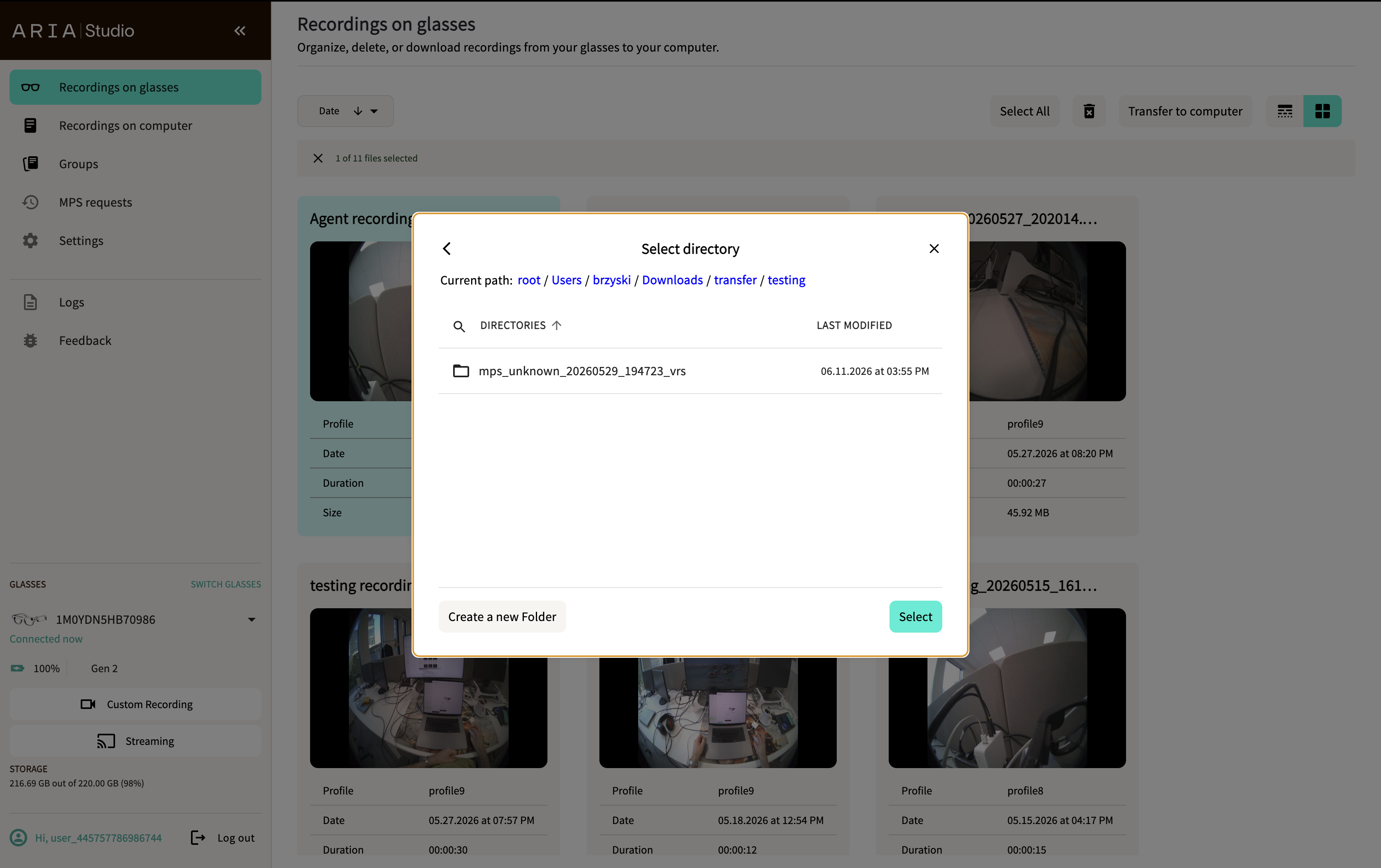Navigate to root in current path

pyautogui.click(x=529, y=280)
